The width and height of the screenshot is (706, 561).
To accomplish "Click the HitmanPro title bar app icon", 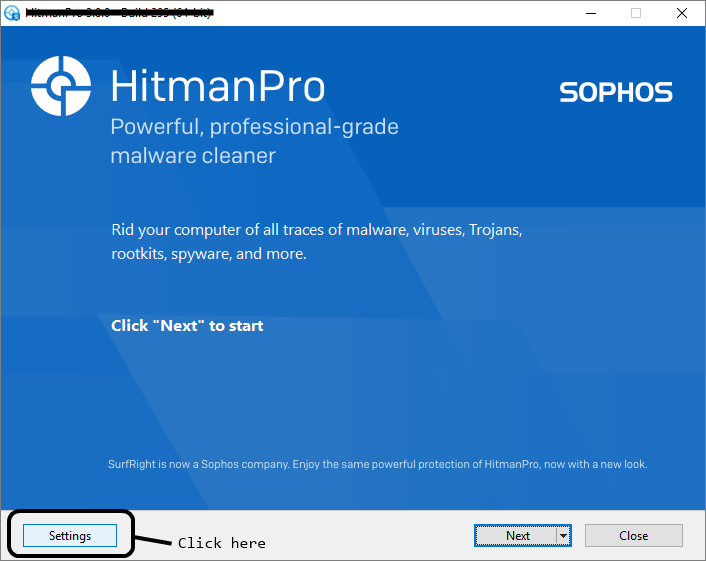I will 12,13.
